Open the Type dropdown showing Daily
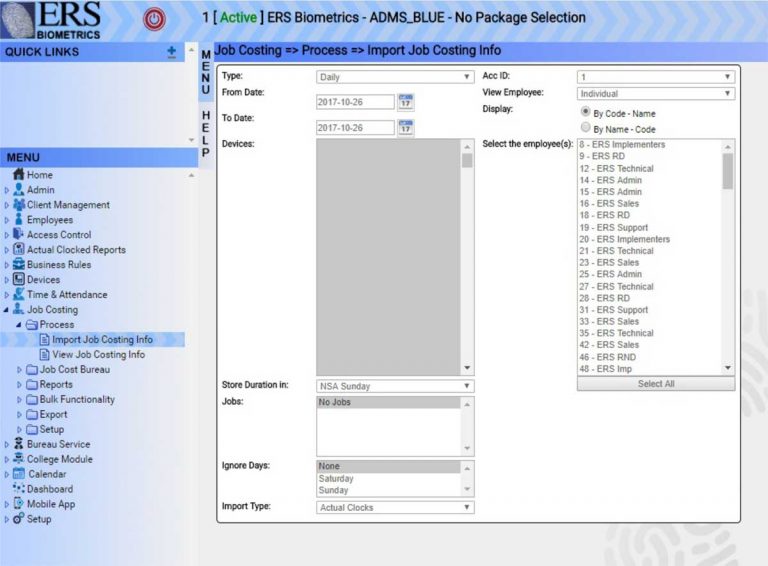768x566 pixels. coord(395,77)
